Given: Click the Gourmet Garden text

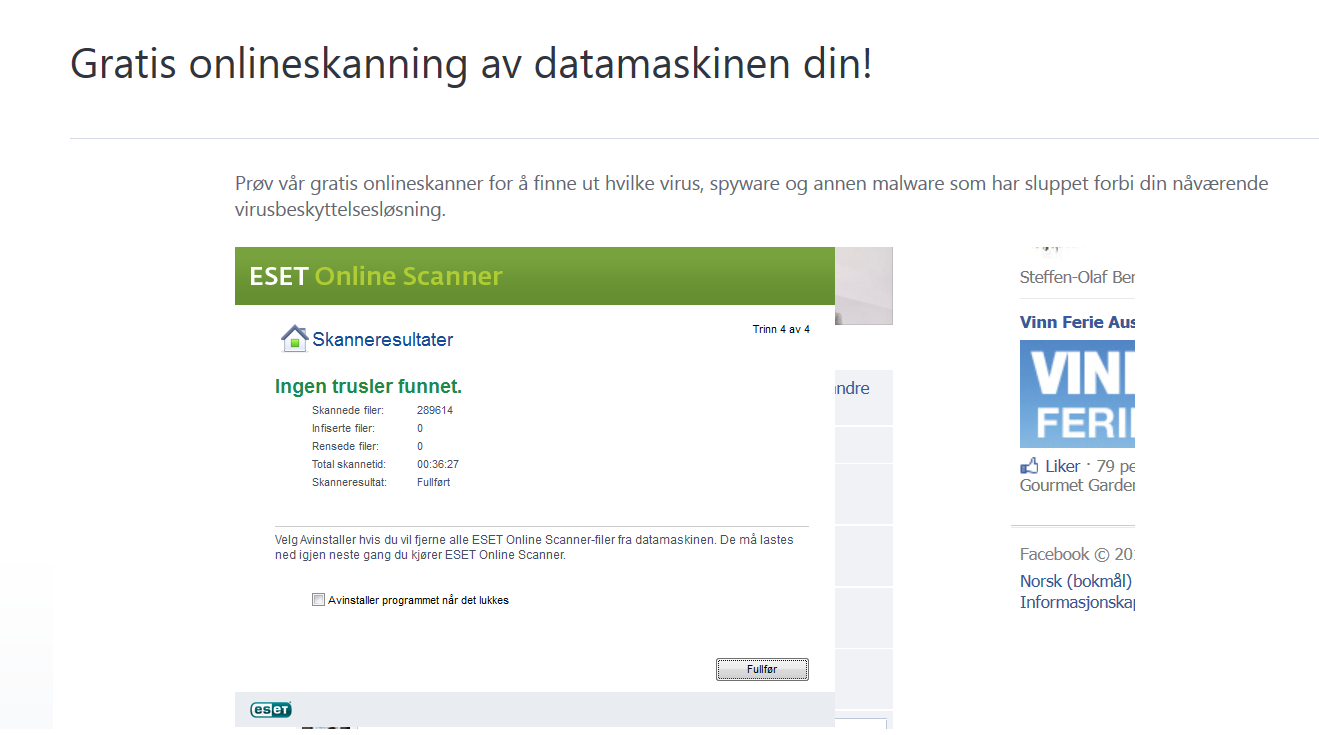Looking at the screenshot, I should [x=1077, y=485].
